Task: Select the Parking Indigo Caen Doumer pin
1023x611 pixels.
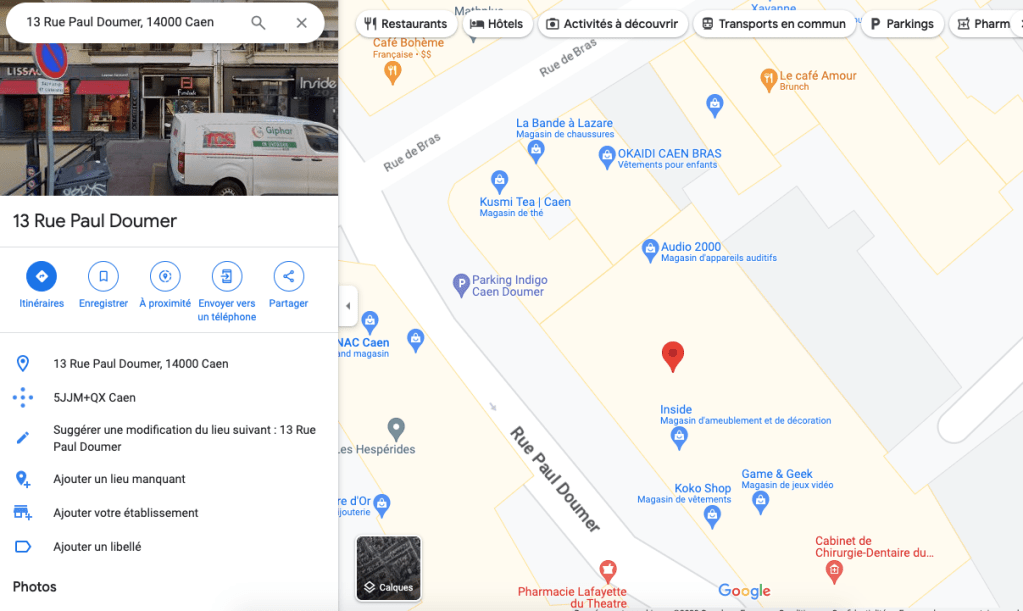Action: tap(461, 285)
